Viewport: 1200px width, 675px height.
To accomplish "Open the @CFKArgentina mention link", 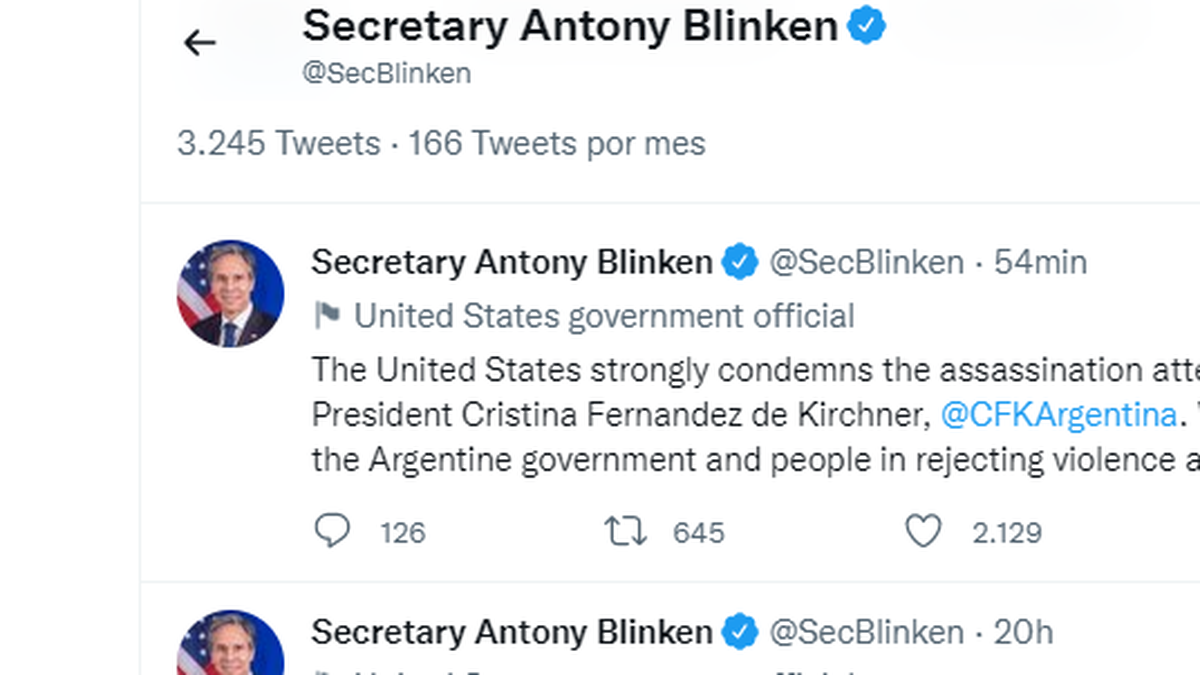I will pyautogui.click(x=1058, y=414).
